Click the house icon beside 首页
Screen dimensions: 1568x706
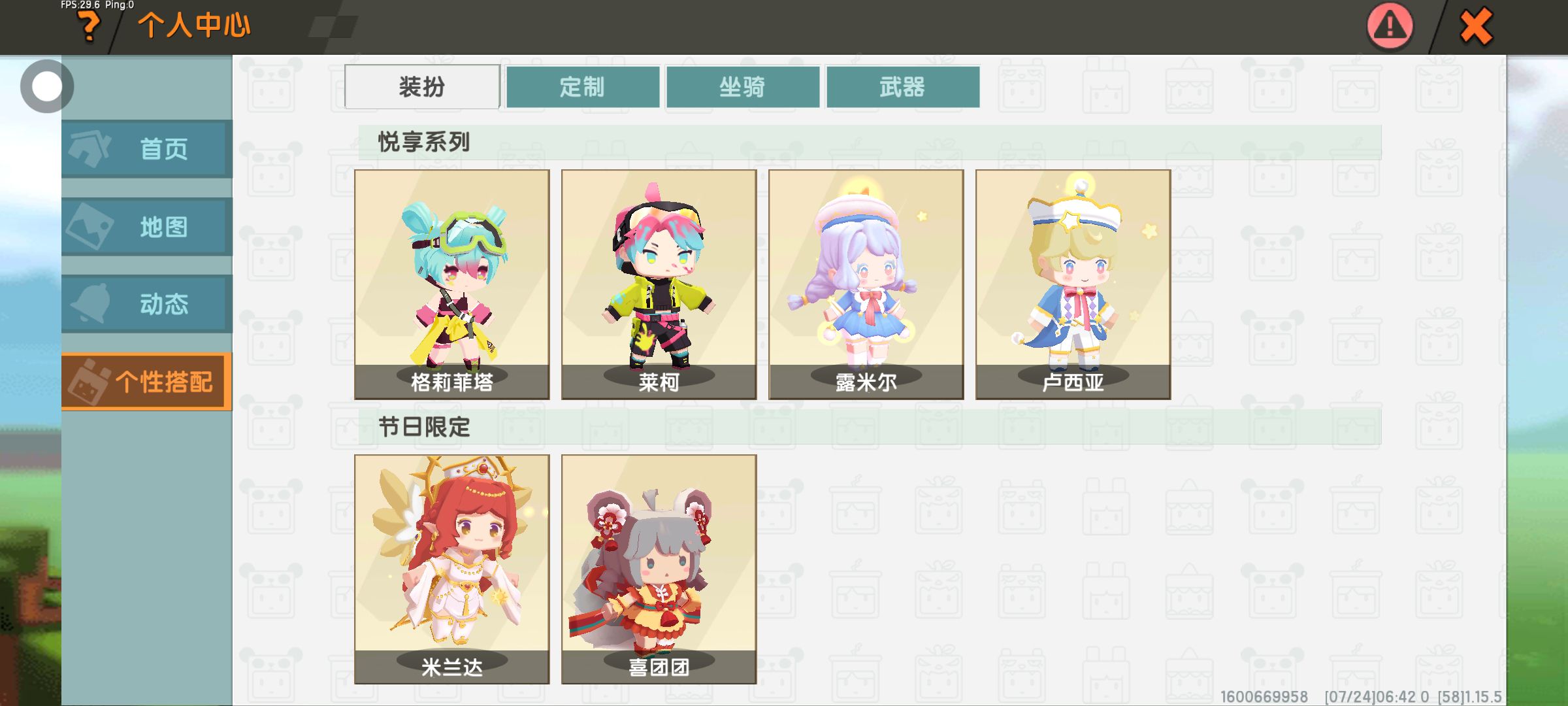[x=90, y=148]
